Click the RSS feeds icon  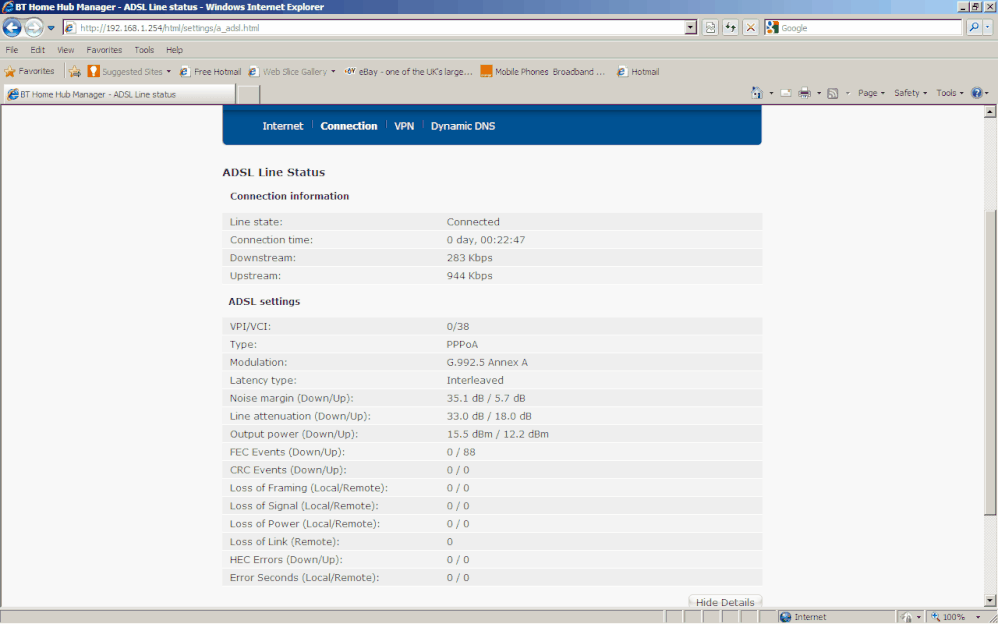click(x=833, y=93)
